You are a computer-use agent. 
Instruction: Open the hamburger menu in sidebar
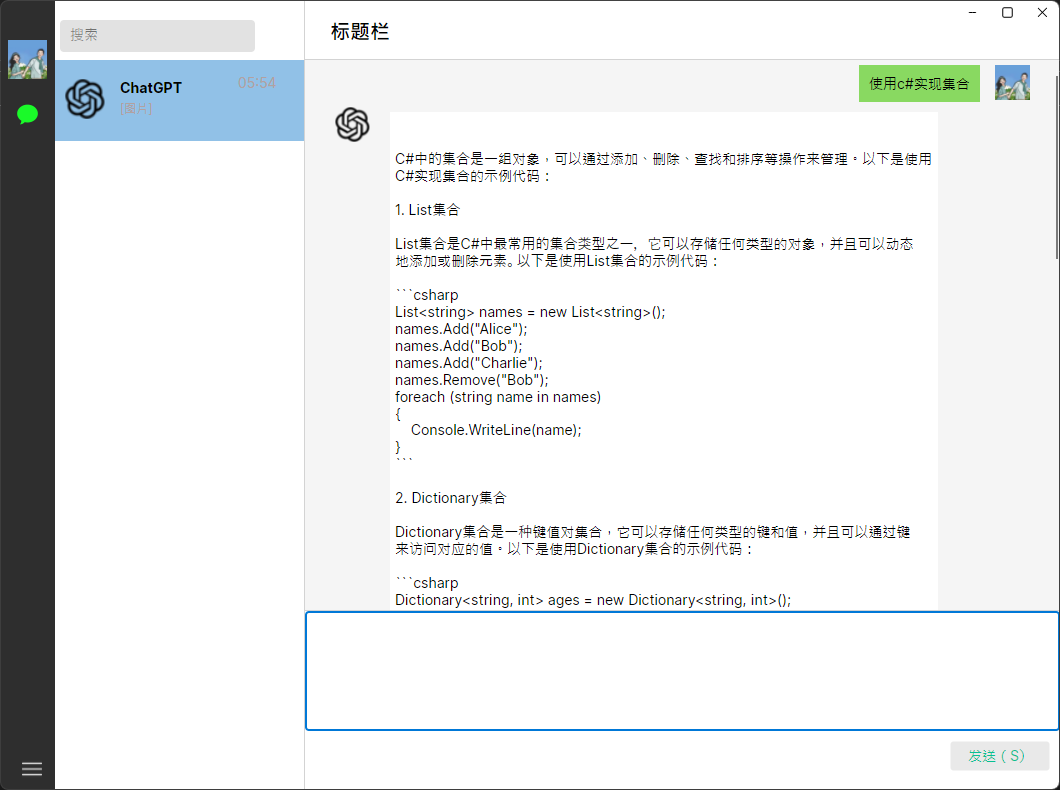click(x=32, y=769)
